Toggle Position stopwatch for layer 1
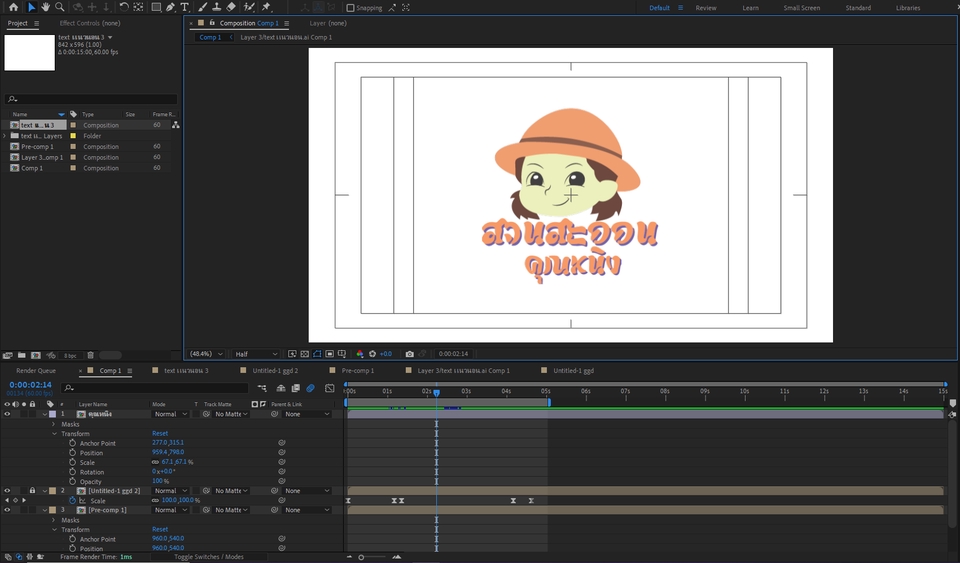This screenshot has height=563, width=960. point(72,453)
